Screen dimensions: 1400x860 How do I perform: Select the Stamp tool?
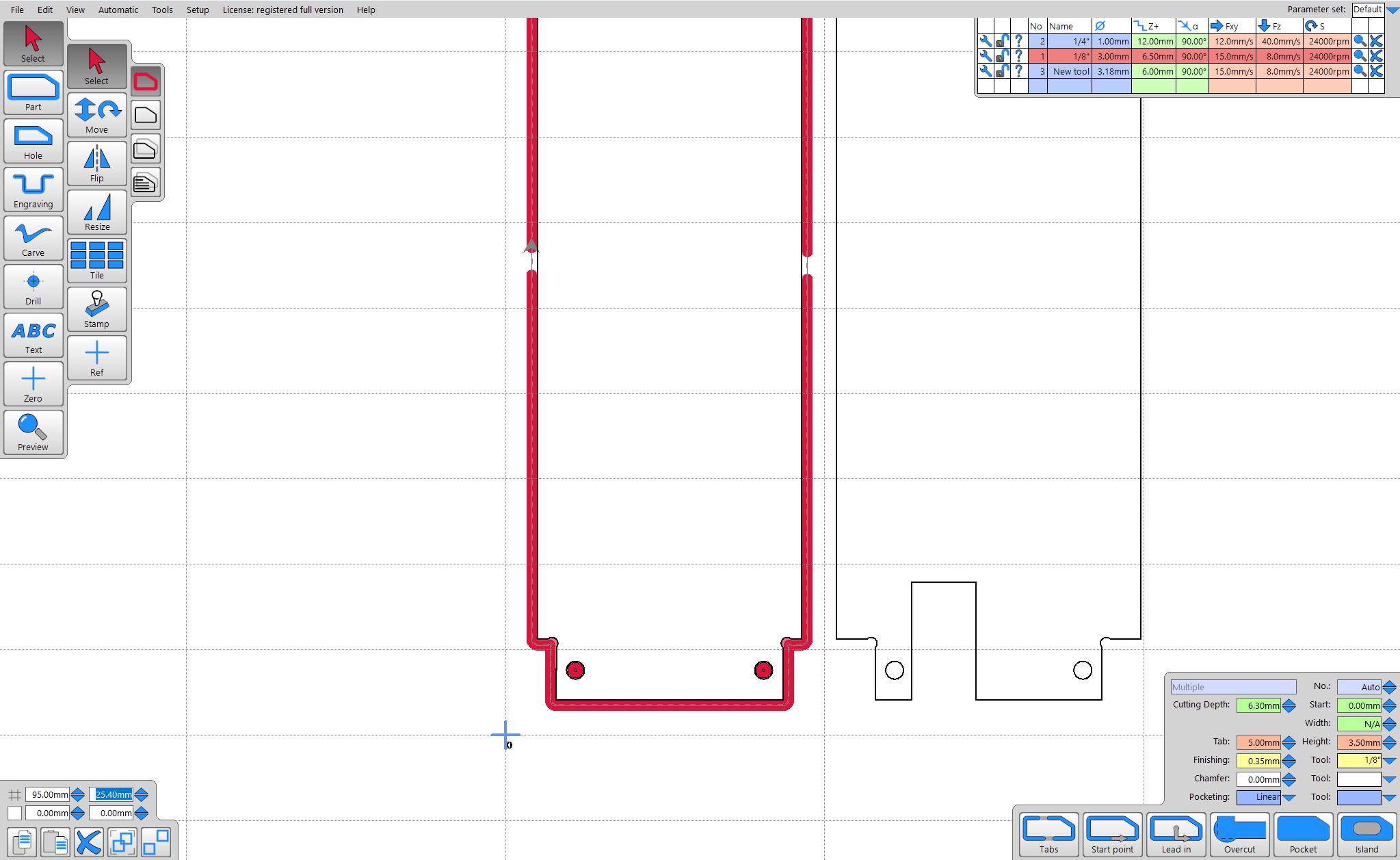pos(96,309)
